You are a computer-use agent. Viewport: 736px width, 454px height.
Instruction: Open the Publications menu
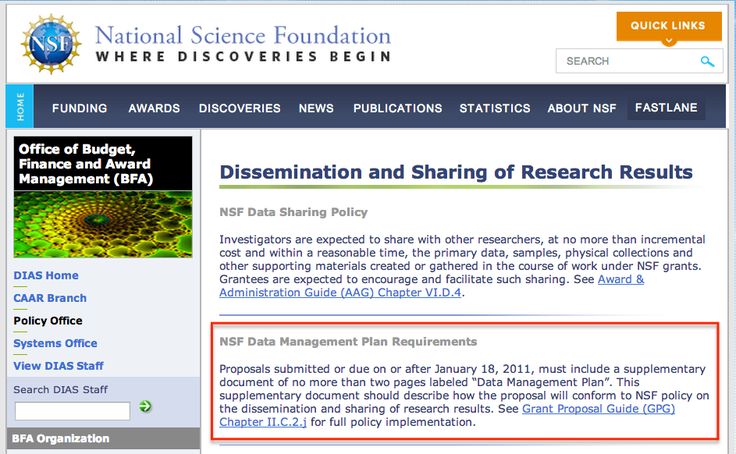397,108
